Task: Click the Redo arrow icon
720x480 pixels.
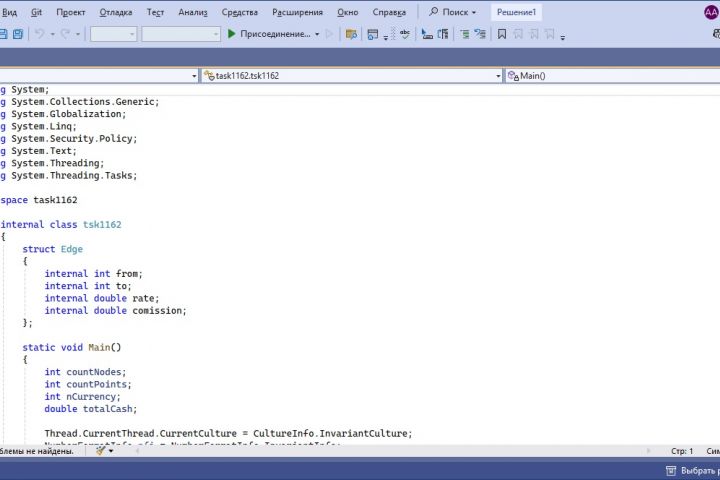Action: point(65,34)
